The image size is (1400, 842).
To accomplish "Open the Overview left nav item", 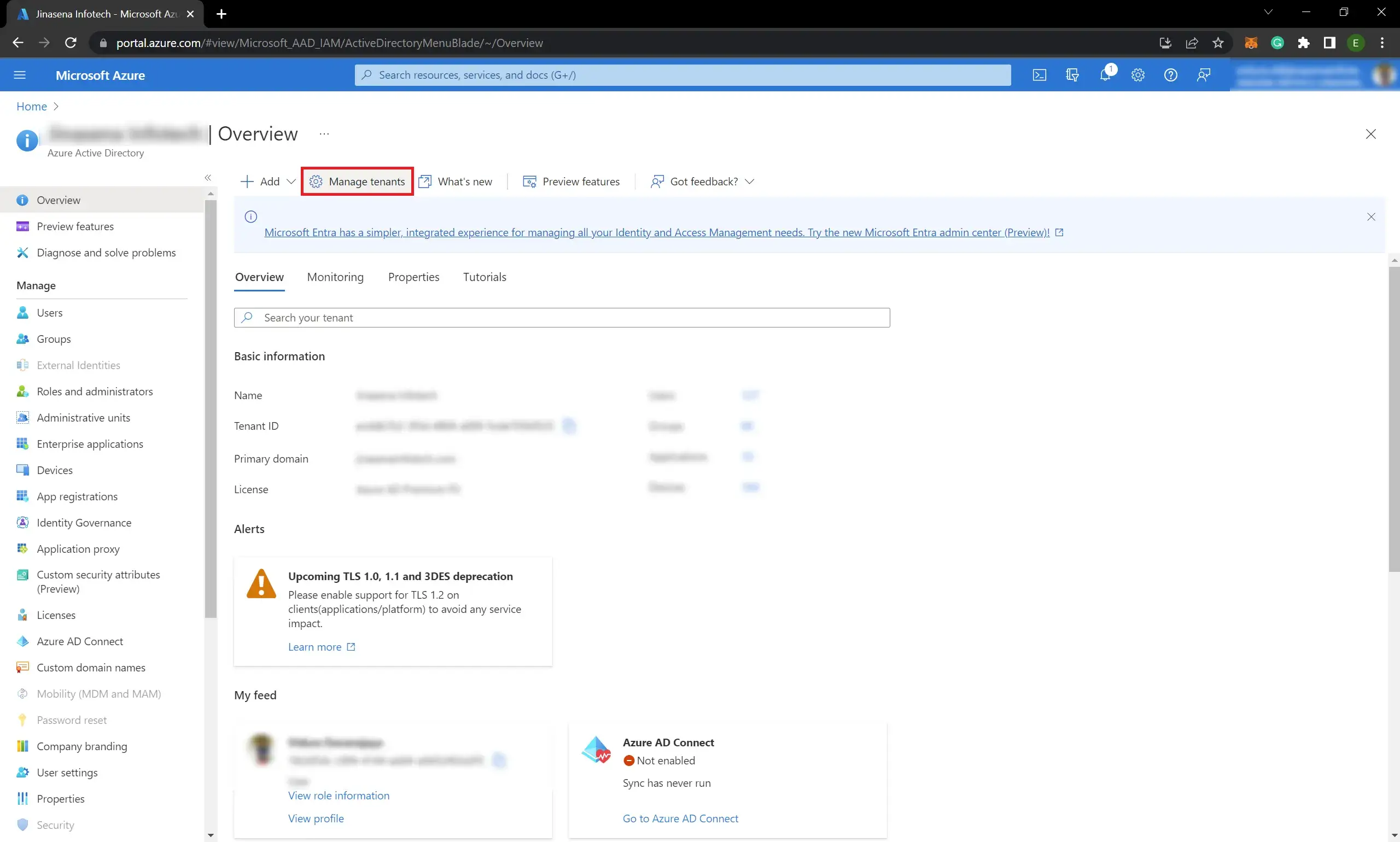I will coord(58,200).
